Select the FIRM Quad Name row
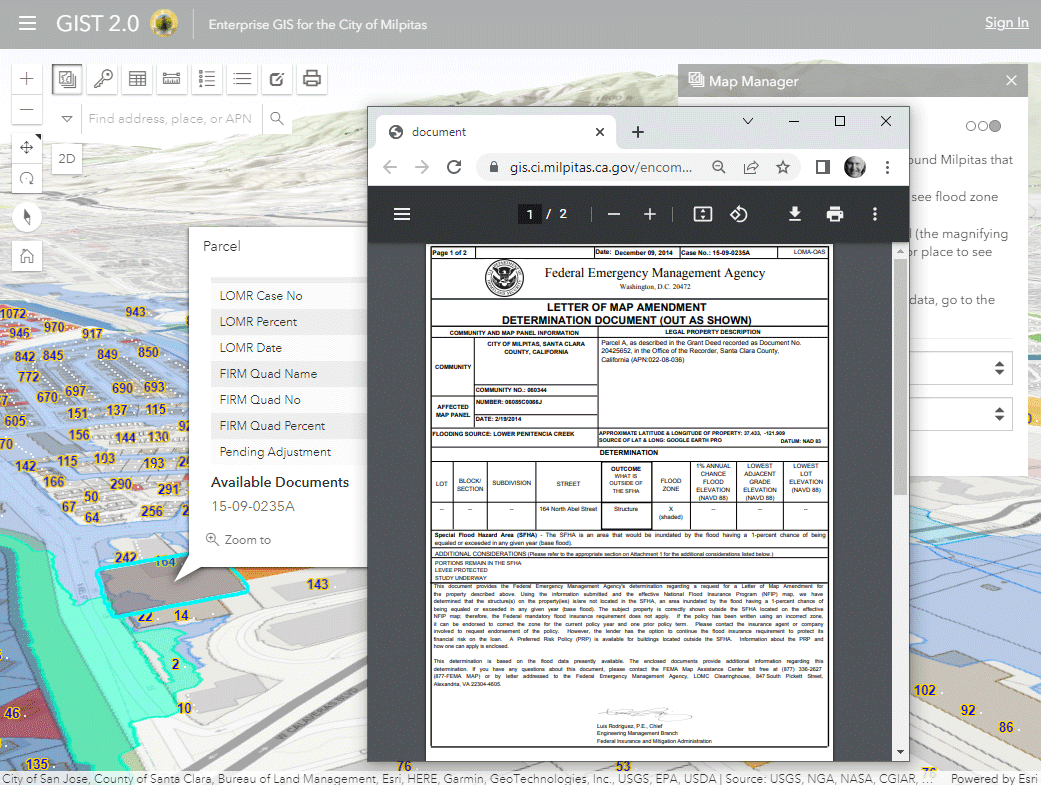This screenshot has height=785, width=1041. (x=289, y=374)
